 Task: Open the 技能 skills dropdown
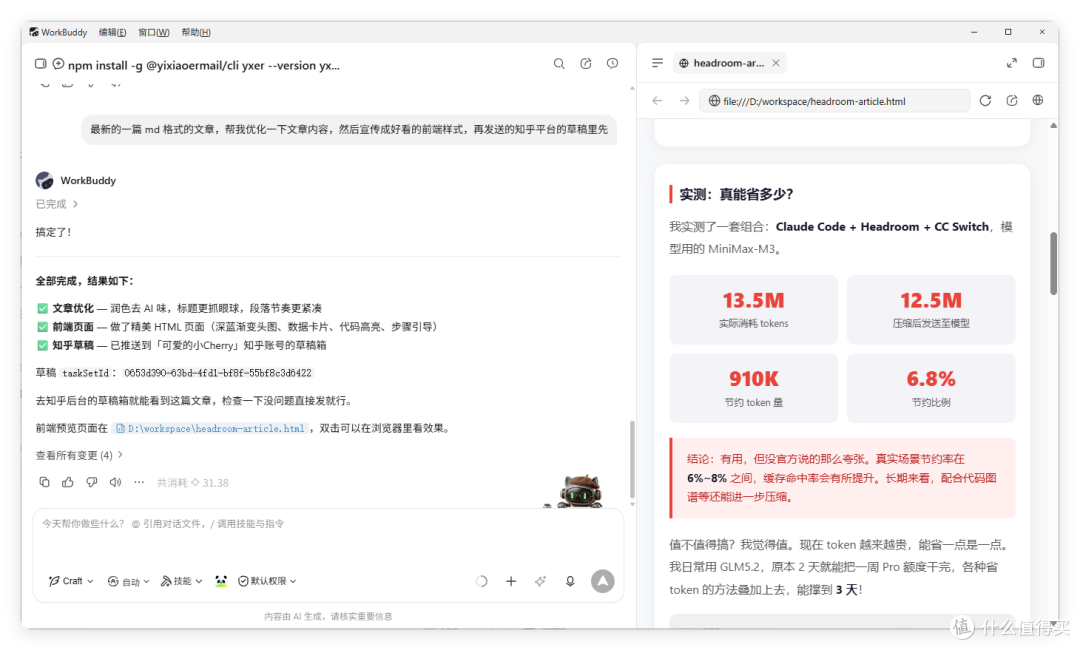182,581
